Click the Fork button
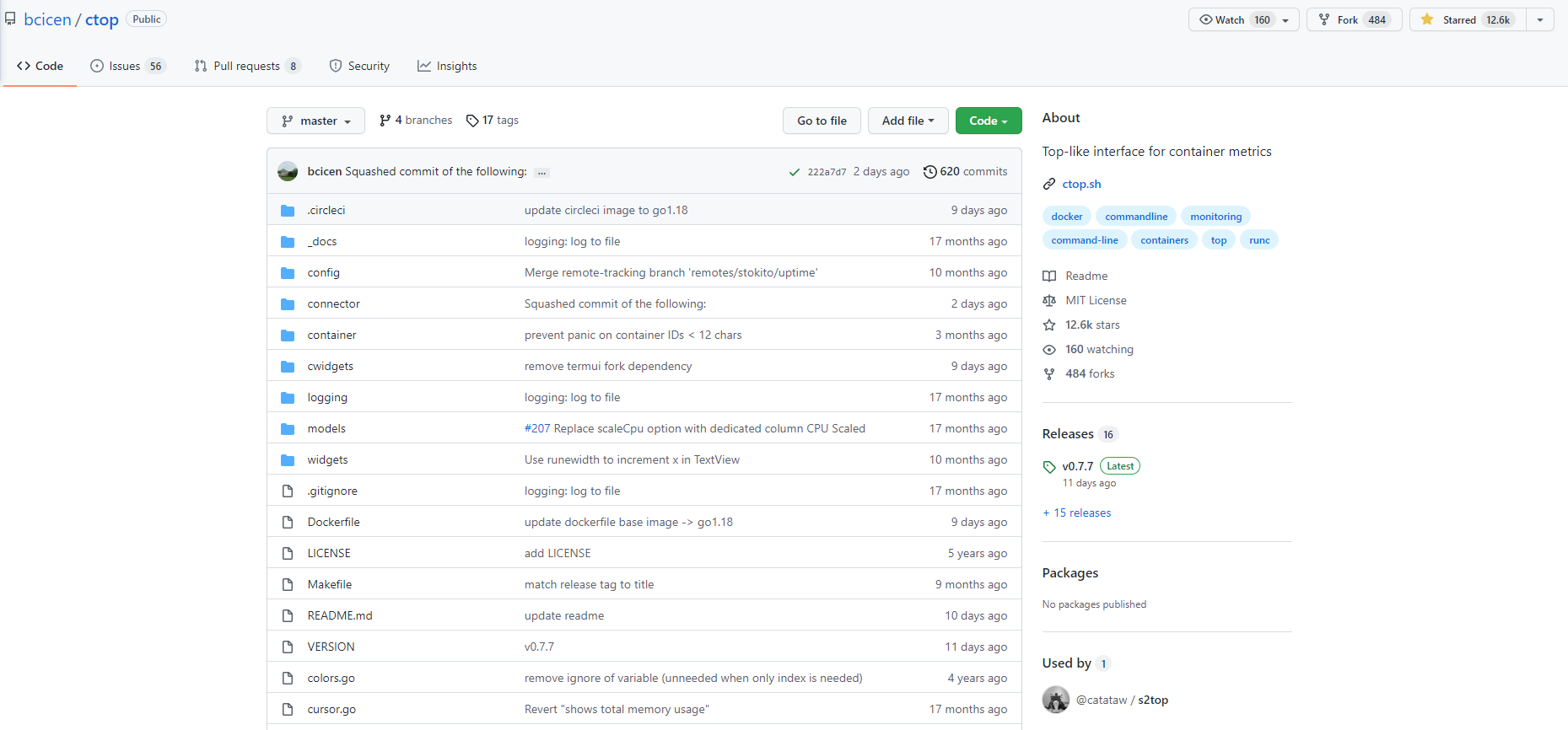1568x730 pixels. tap(1355, 19)
